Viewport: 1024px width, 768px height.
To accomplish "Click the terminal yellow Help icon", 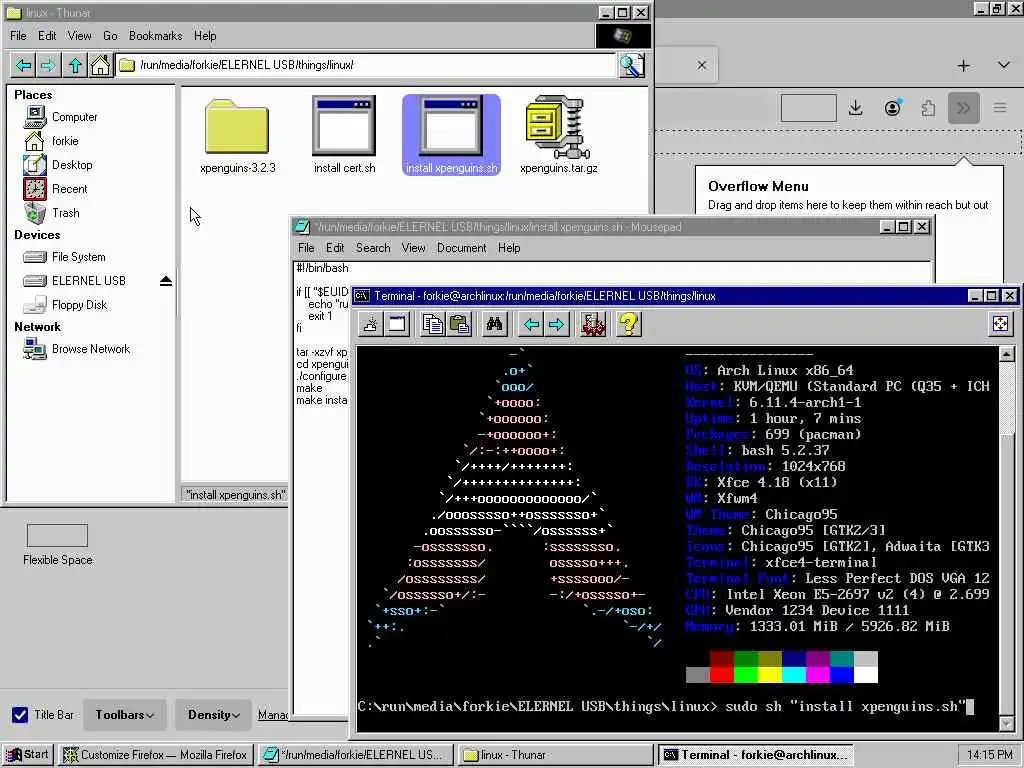I will (x=629, y=325).
